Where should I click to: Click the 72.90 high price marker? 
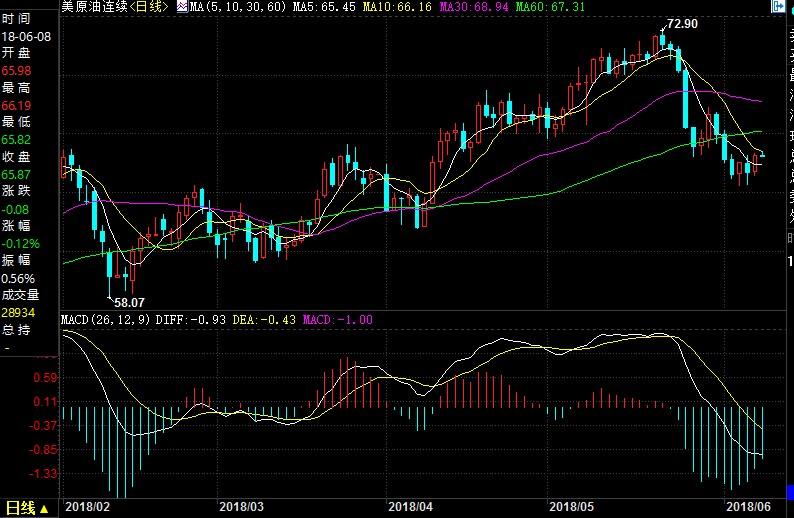[x=682, y=24]
